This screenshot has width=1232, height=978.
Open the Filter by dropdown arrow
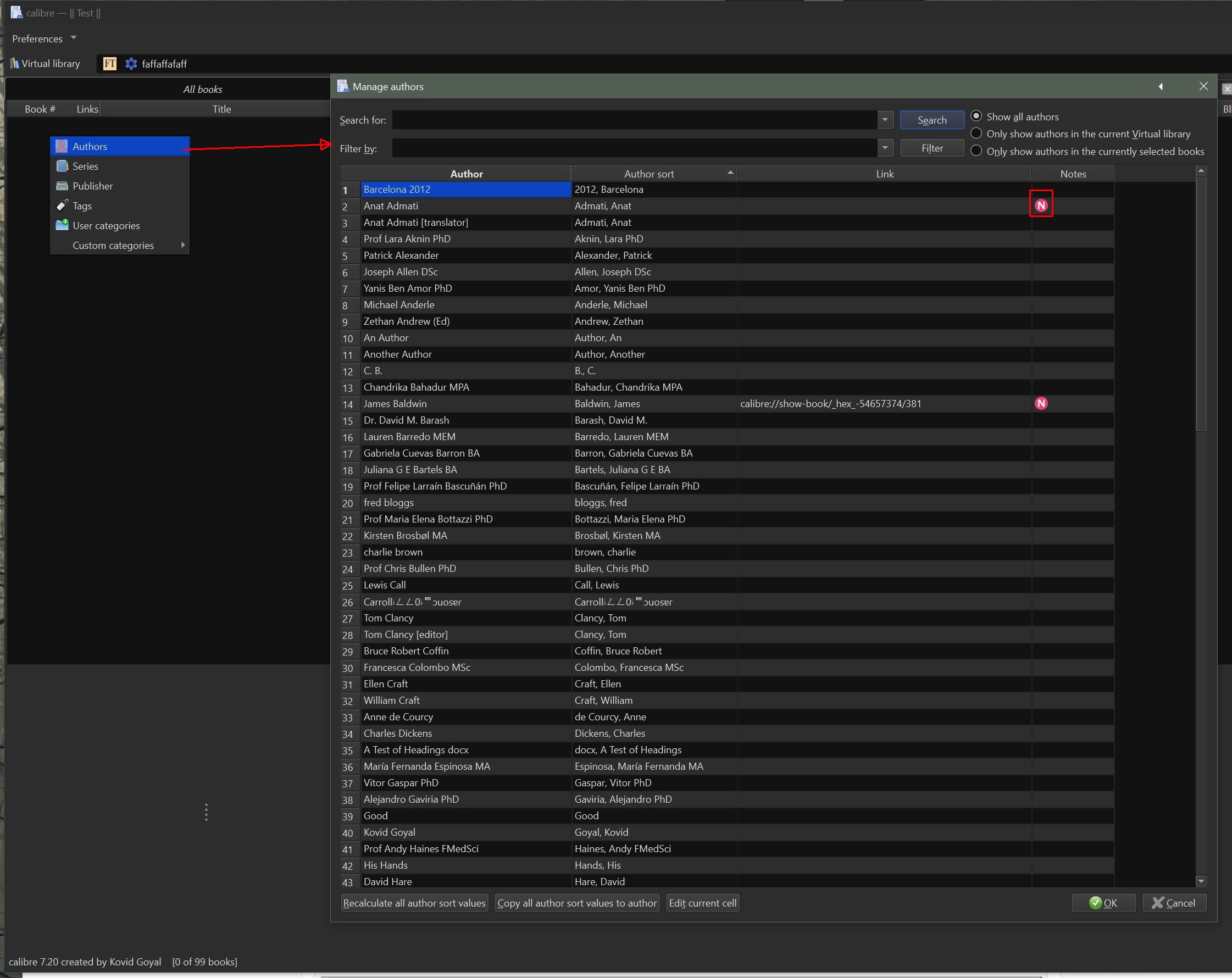tap(885, 148)
